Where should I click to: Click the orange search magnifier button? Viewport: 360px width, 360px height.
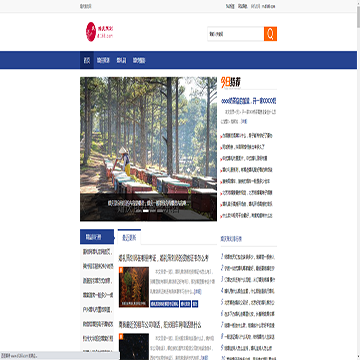270,34
